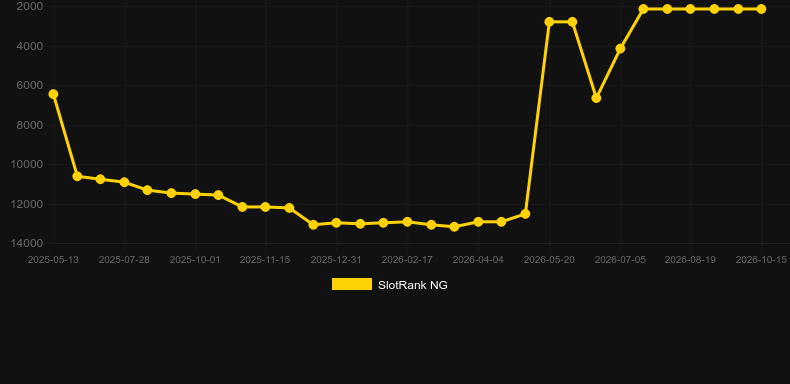
Task: Select the data point for 2025-11-15
Action: (x=266, y=207)
